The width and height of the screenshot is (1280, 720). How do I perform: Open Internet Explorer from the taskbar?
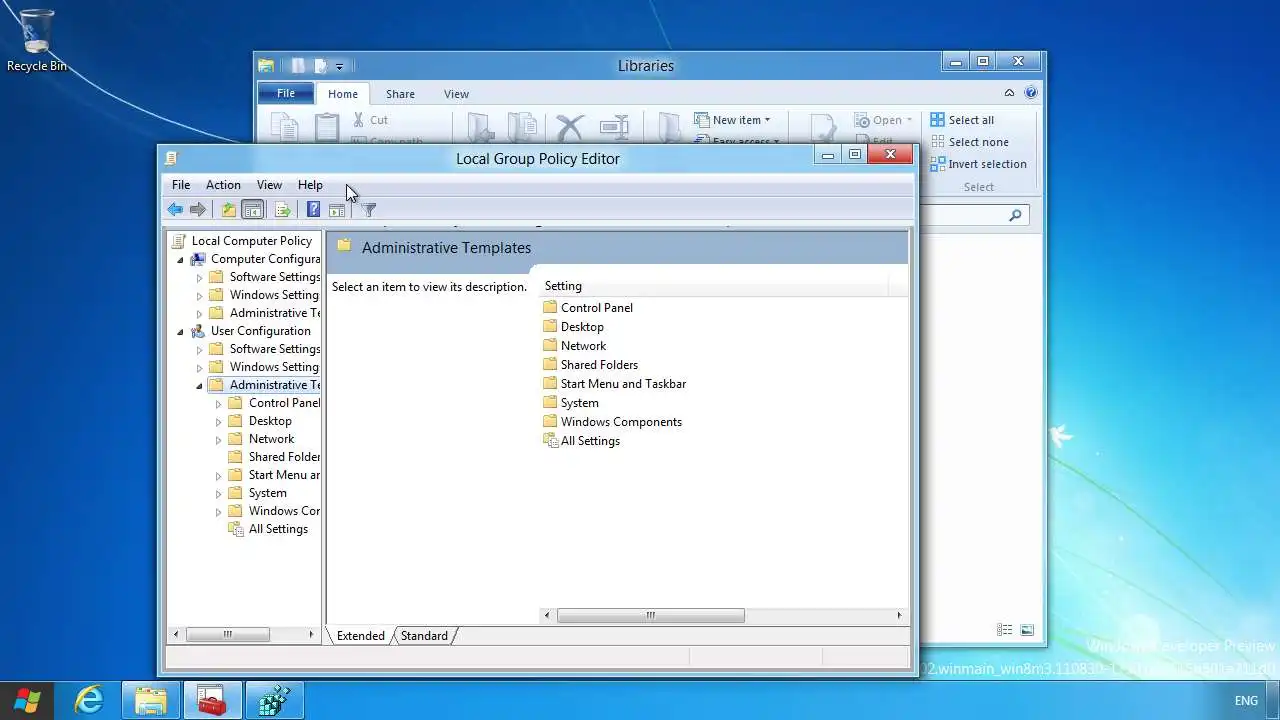[90, 701]
